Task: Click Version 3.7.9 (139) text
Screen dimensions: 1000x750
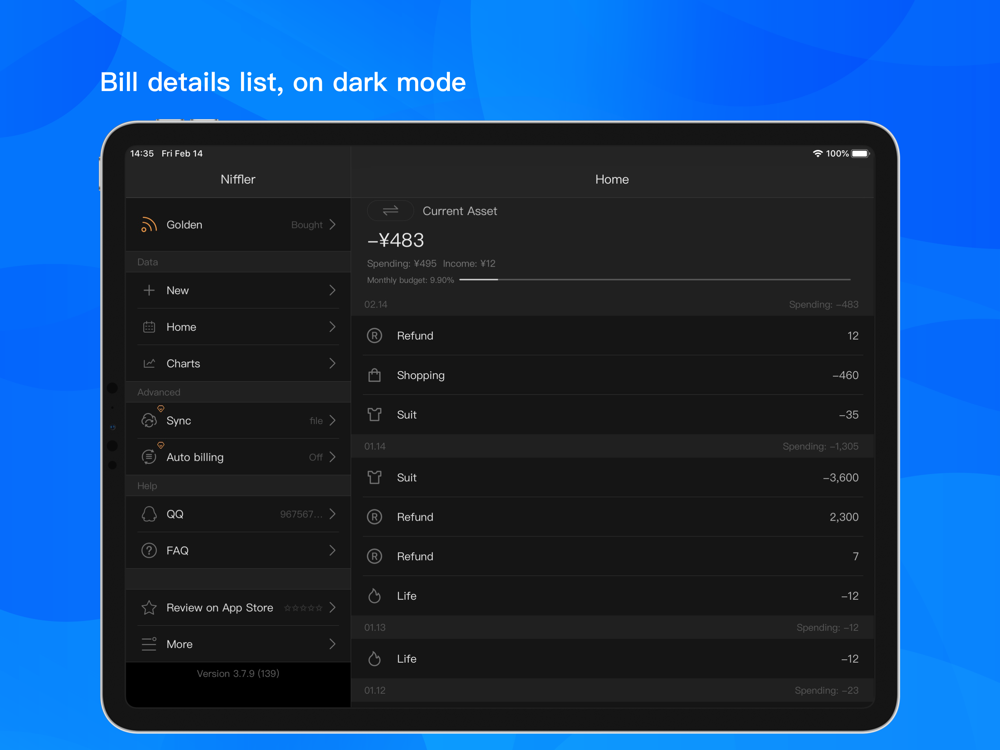Action: [x=238, y=673]
